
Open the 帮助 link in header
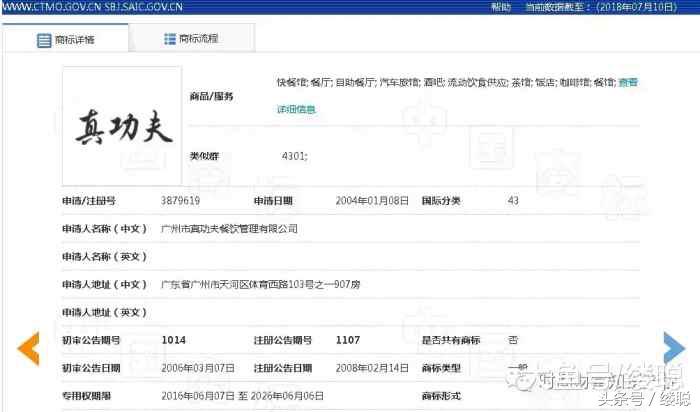(501, 7)
